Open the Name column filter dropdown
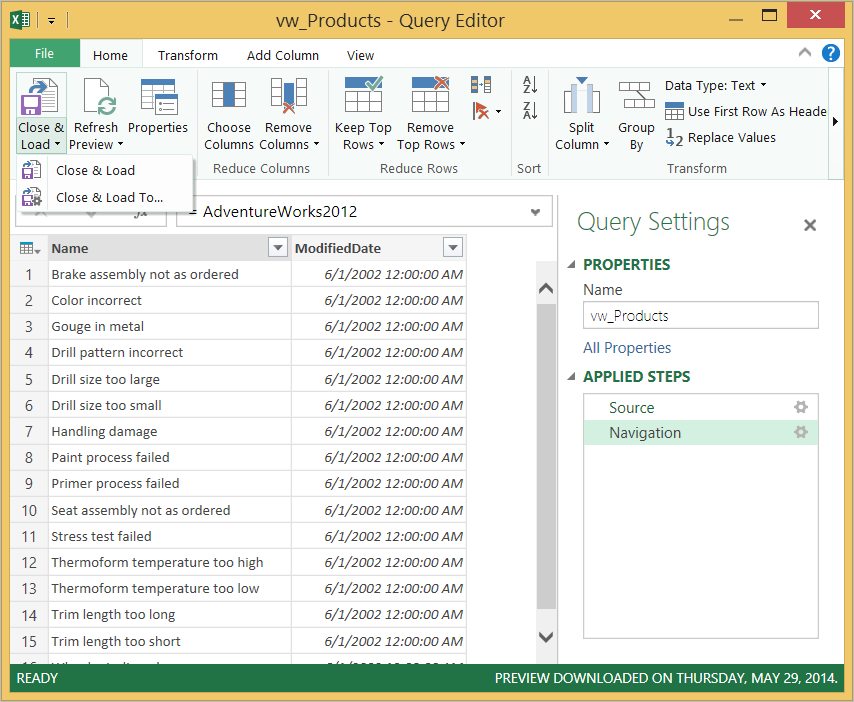Viewport: 854px width, 702px height. click(x=278, y=248)
